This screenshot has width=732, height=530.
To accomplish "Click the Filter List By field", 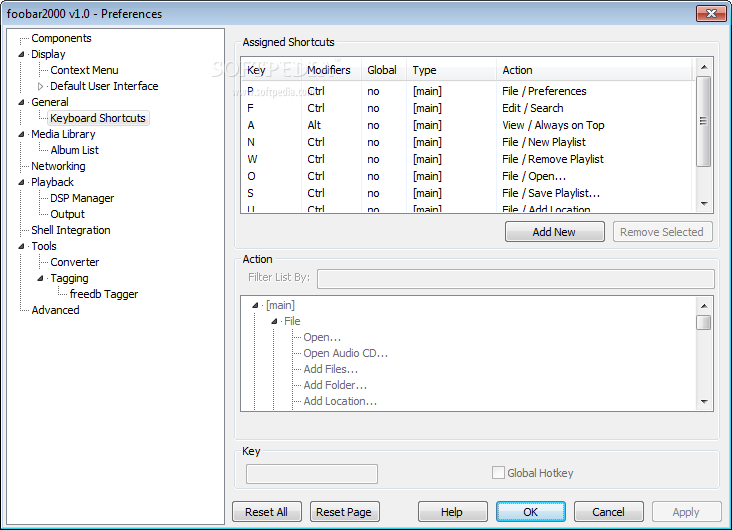I will click(515, 279).
